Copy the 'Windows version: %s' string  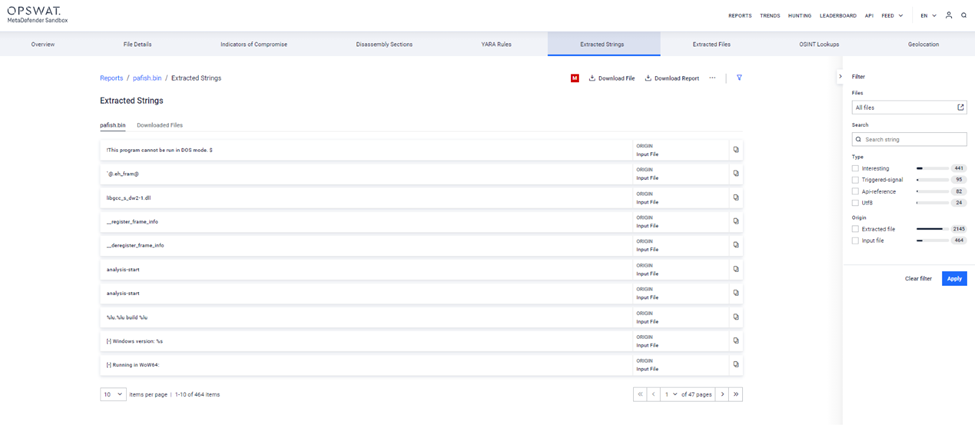736,341
